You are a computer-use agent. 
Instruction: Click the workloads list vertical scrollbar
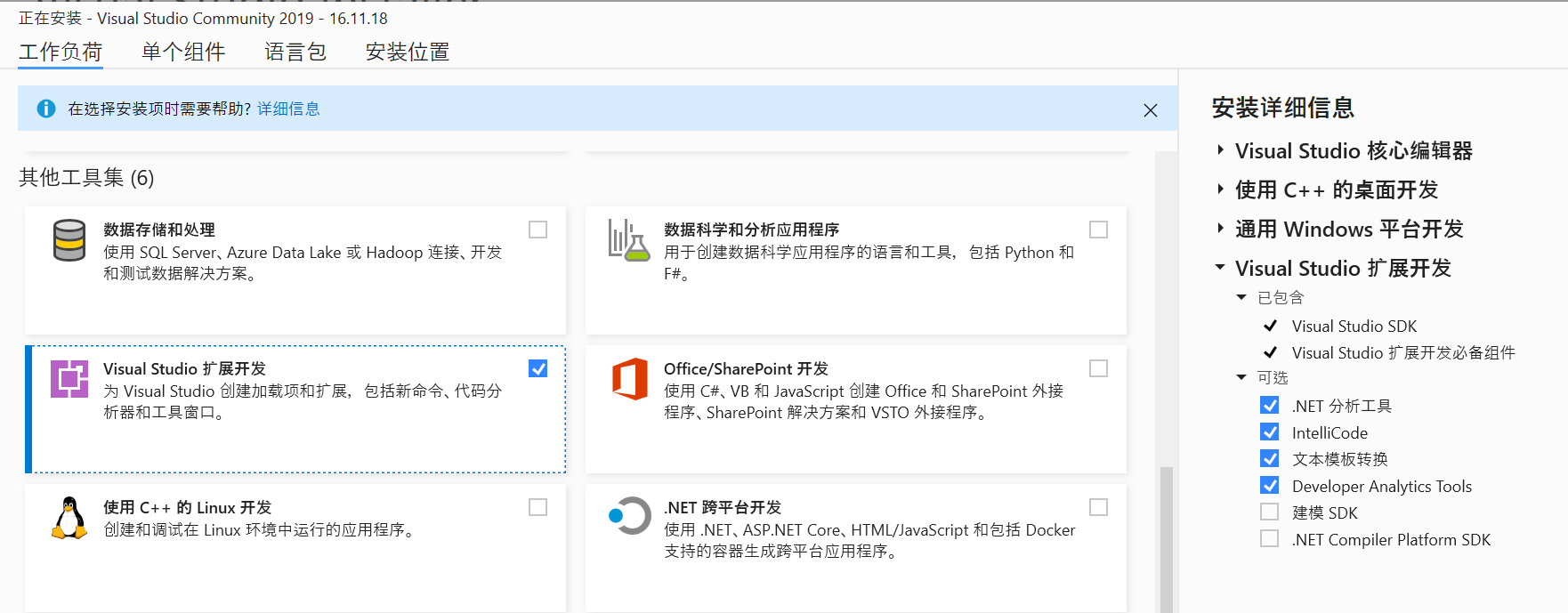[x=1166, y=539]
